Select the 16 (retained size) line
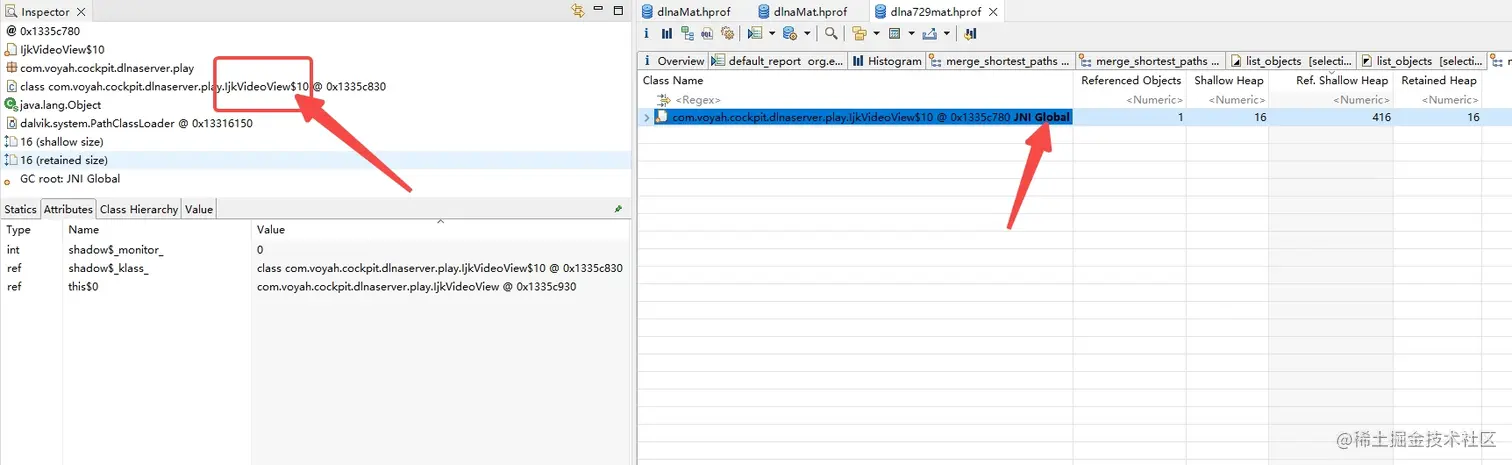This screenshot has width=1512, height=465. [315, 160]
